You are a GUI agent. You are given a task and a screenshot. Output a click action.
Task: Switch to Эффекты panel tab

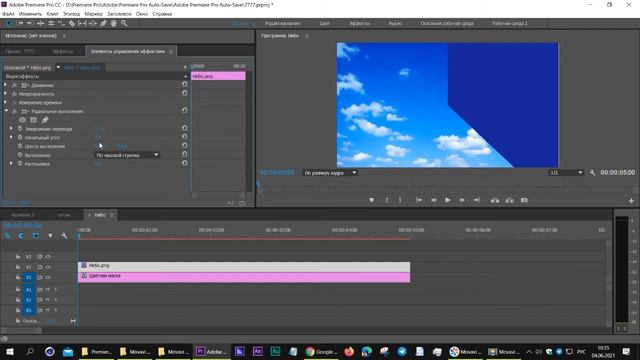click(x=63, y=51)
